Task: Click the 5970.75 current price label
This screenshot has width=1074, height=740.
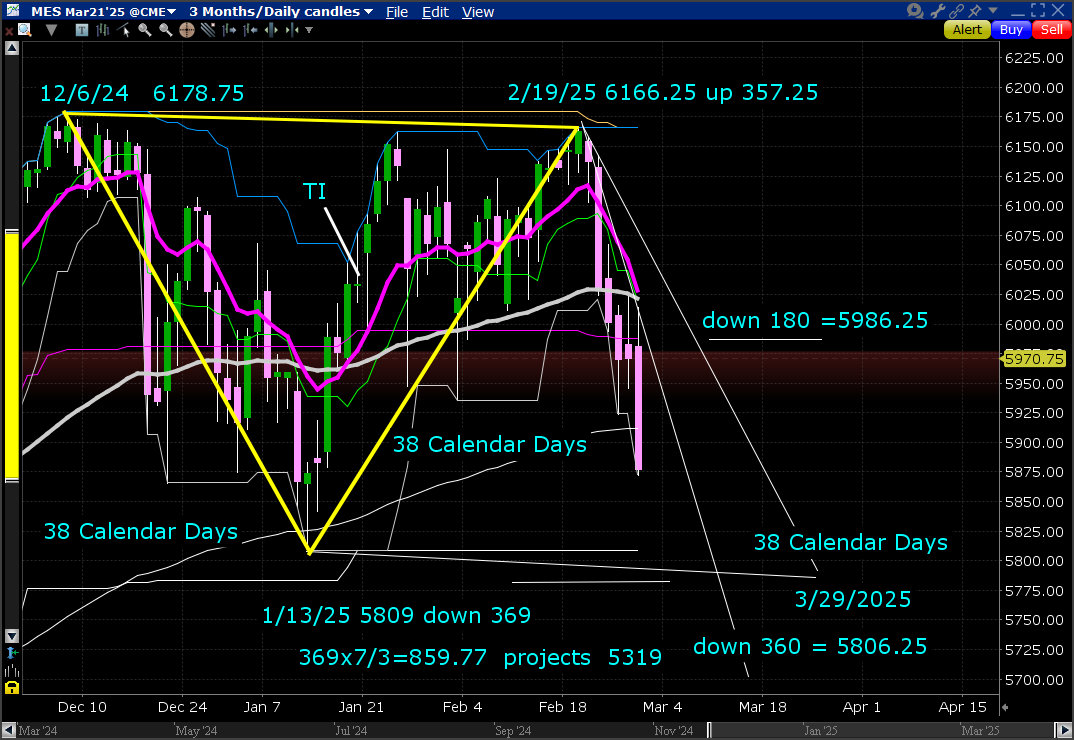Action: click(x=1034, y=358)
